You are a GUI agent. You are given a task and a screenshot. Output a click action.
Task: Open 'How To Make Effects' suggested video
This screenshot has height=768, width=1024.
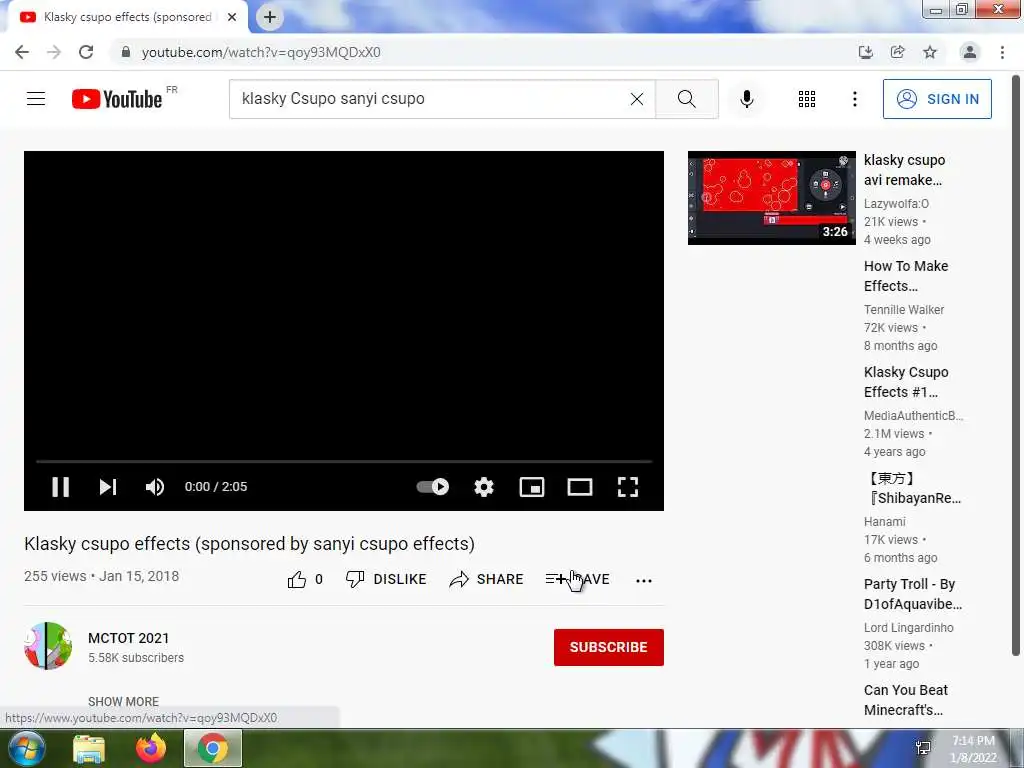click(x=906, y=276)
